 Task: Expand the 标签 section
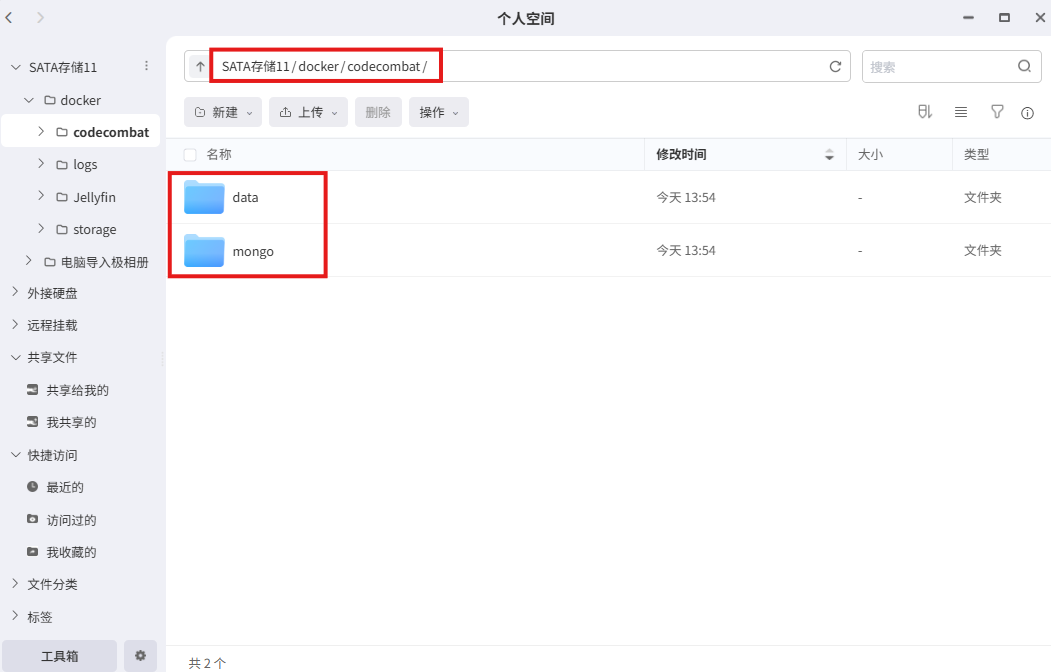click(15, 616)
